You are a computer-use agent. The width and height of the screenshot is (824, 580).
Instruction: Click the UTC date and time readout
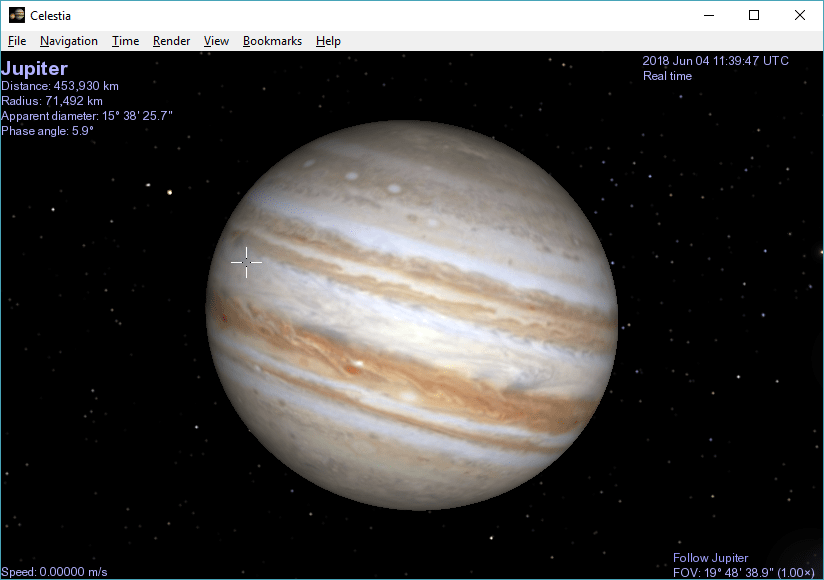pyautogui.click(x=715, y=61)
